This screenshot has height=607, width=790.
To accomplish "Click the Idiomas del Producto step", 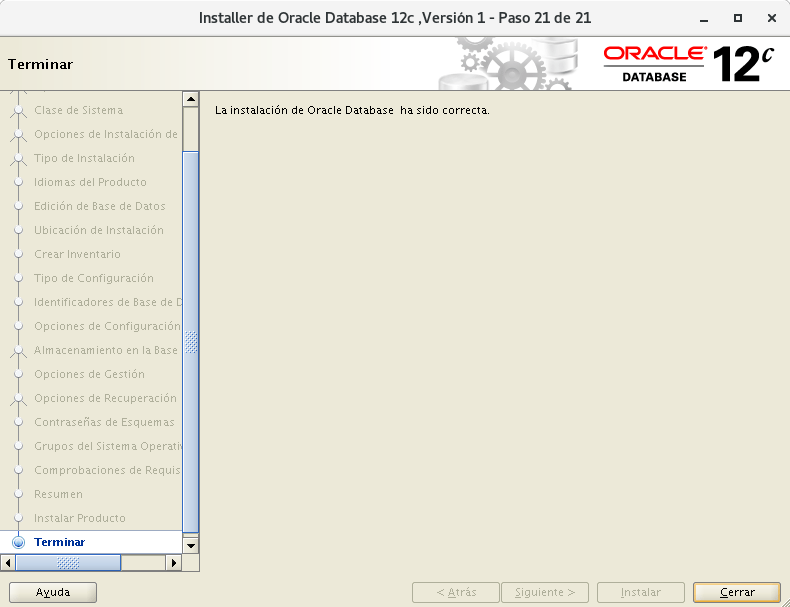I will pos(90,182).
